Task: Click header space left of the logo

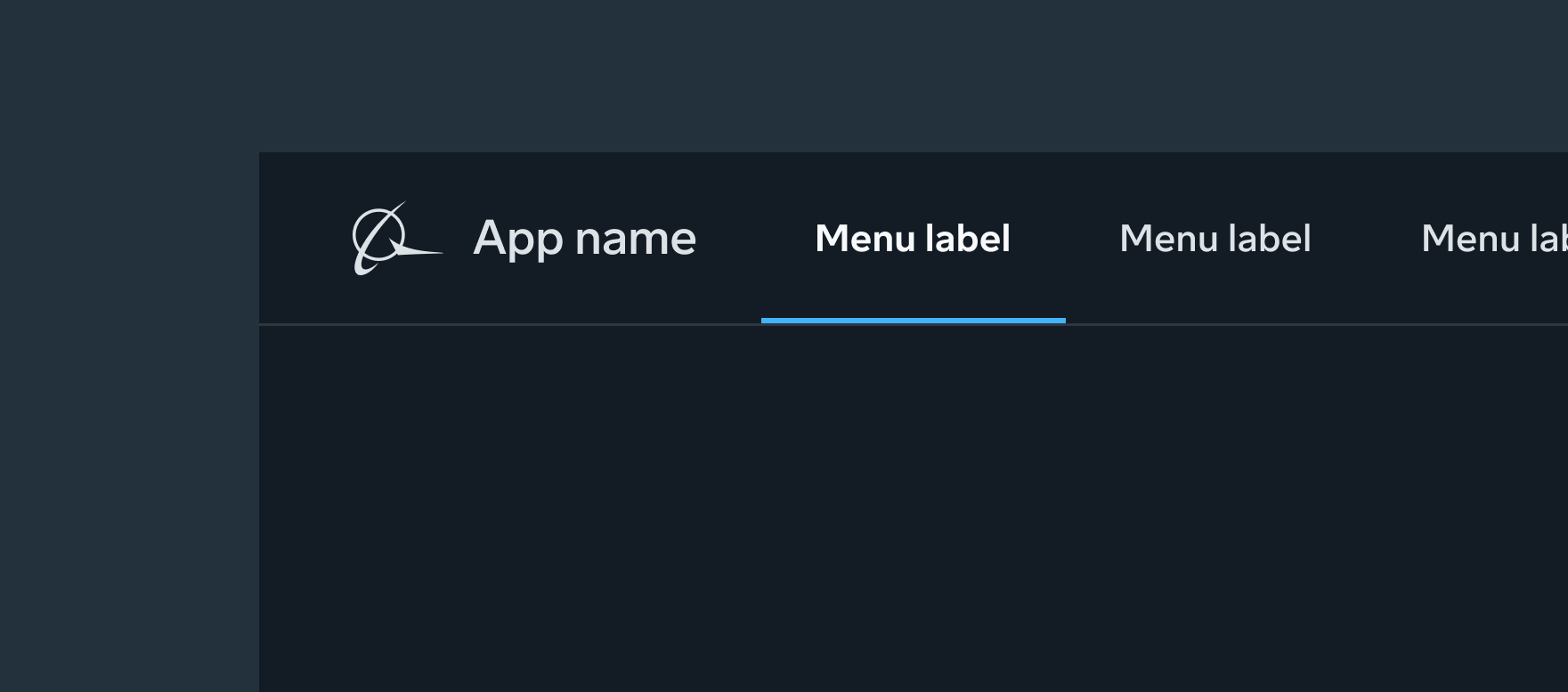Action: [305, 239]
